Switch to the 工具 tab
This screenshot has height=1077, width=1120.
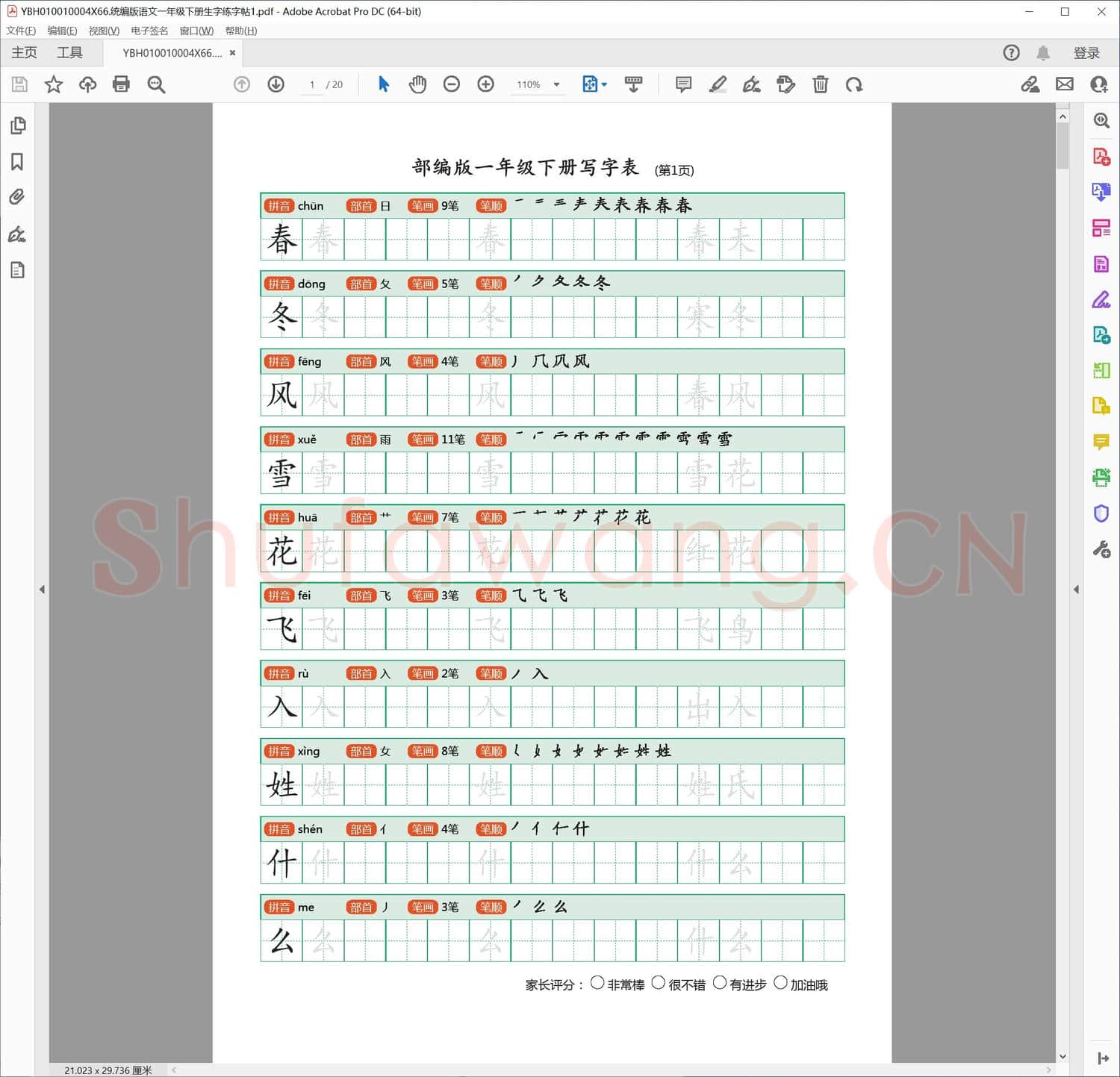coord(69,52)
